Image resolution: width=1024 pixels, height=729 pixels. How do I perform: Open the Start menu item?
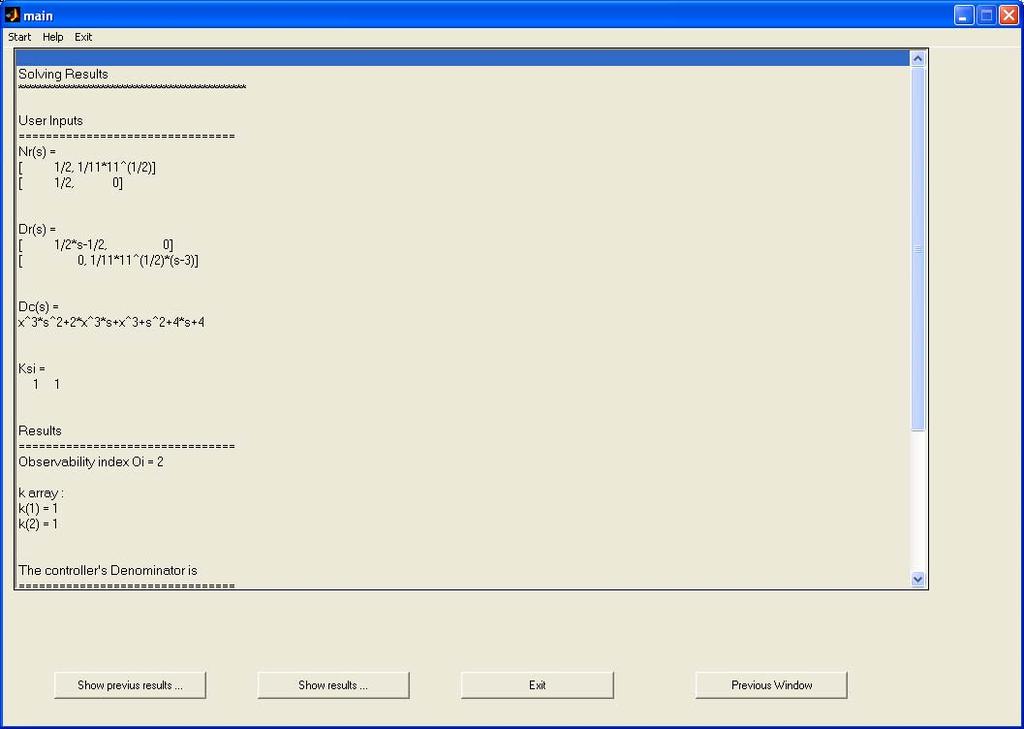(19, 37)
